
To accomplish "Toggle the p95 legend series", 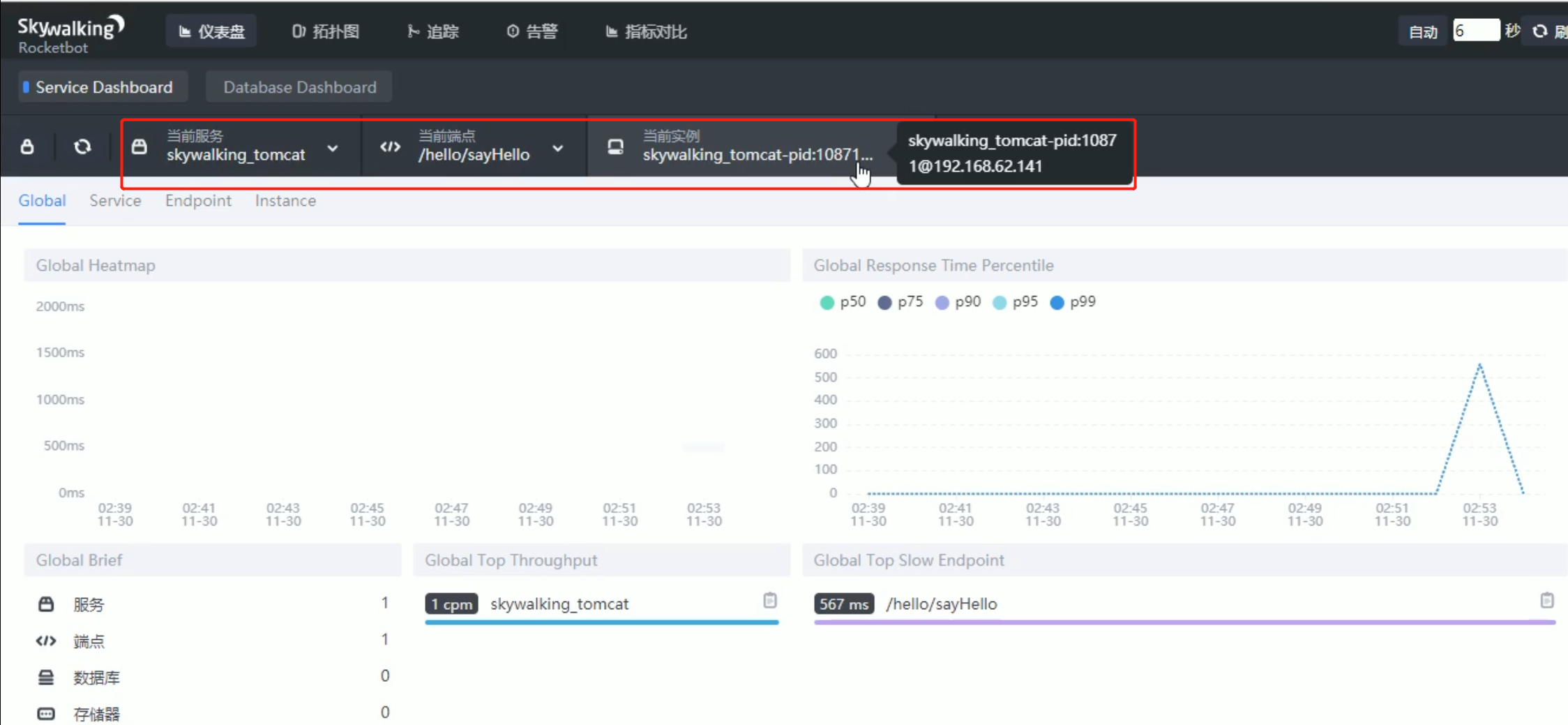I will pyautogui.click(x=1016, y=302).
